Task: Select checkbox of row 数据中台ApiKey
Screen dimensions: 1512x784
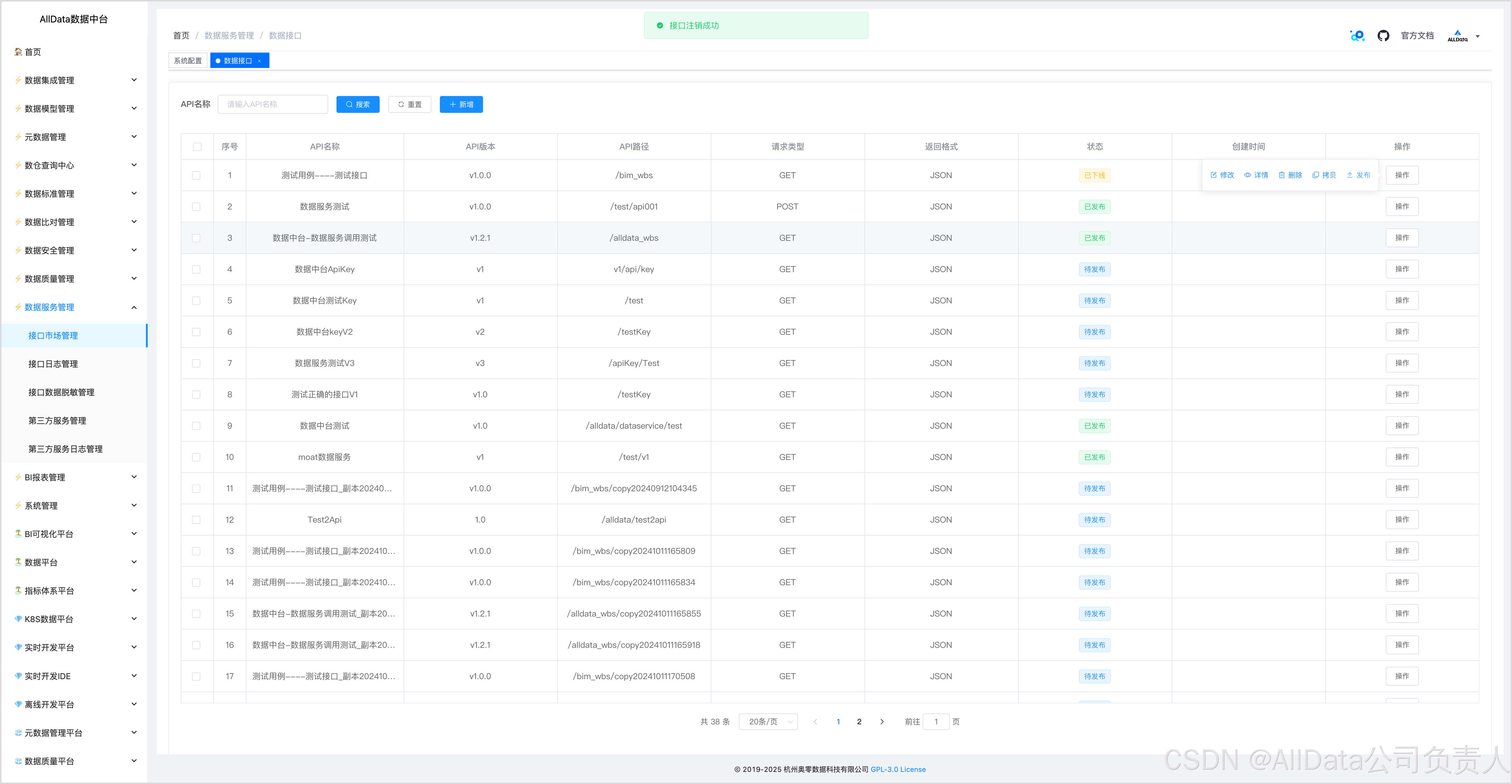Action: (x=196, y=269)
